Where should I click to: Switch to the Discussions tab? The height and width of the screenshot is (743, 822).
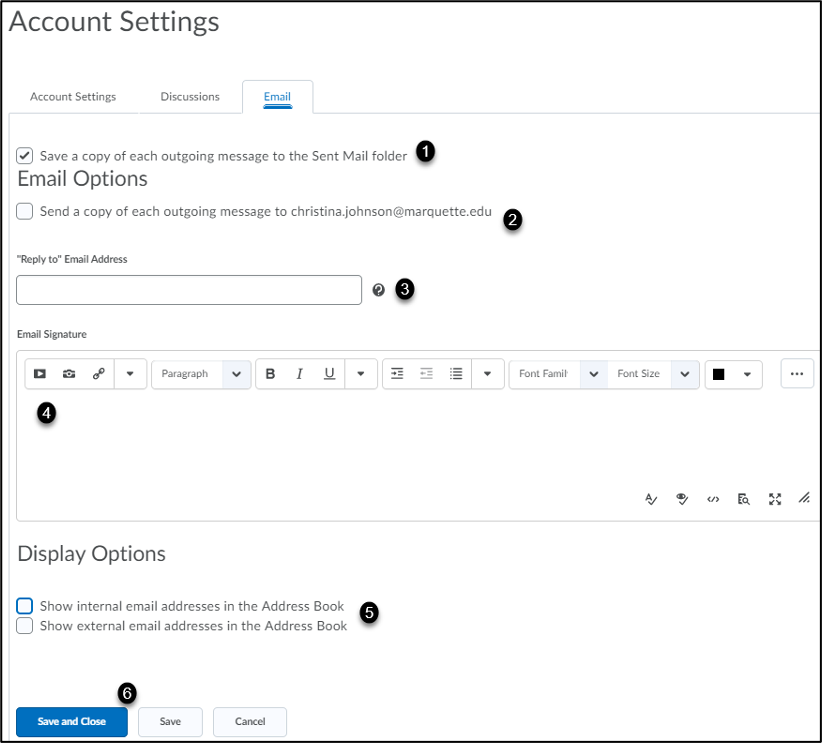coord(190,97)
